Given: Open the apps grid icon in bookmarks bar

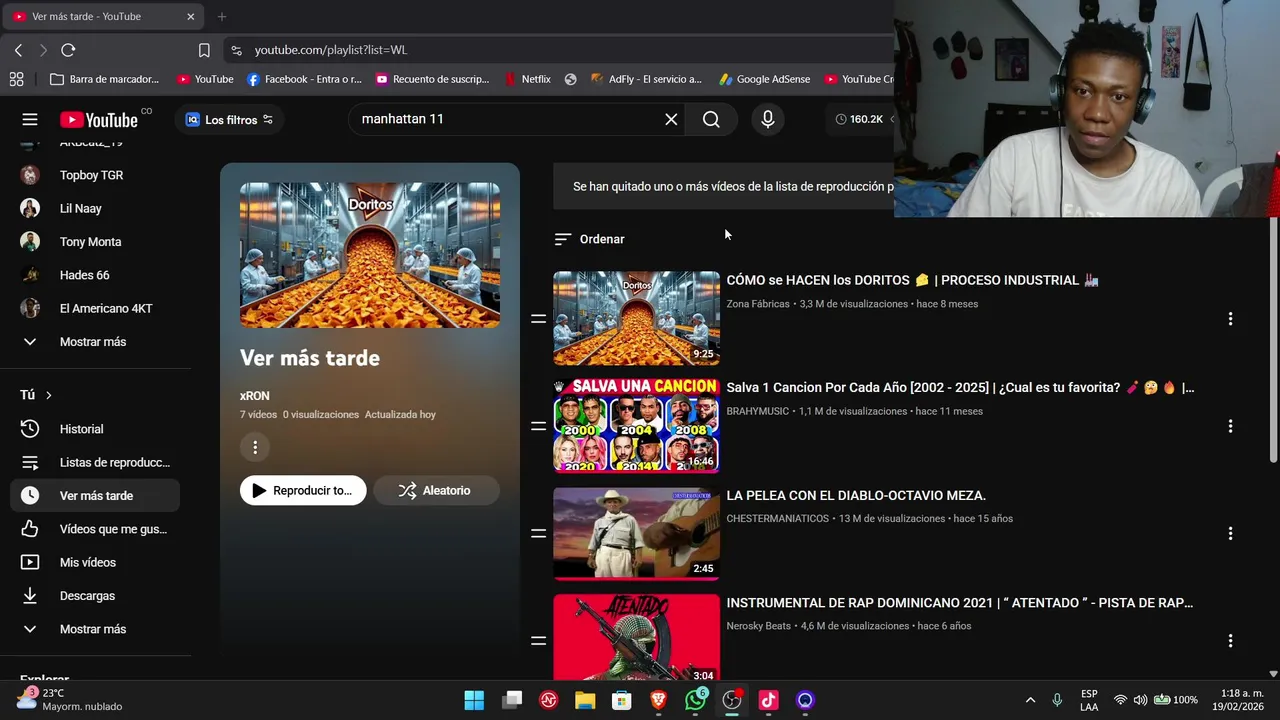Looking at the screenshot, I should (x=16, y=79).
